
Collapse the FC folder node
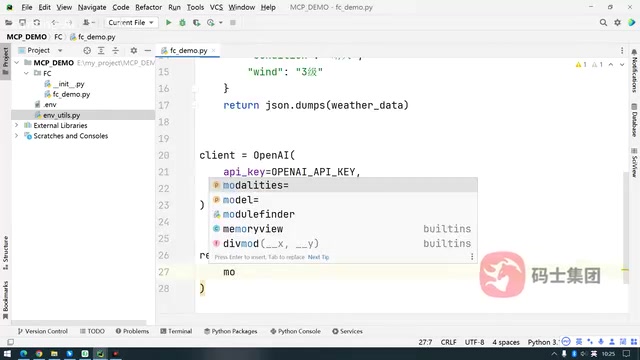(x=27, y=73)
